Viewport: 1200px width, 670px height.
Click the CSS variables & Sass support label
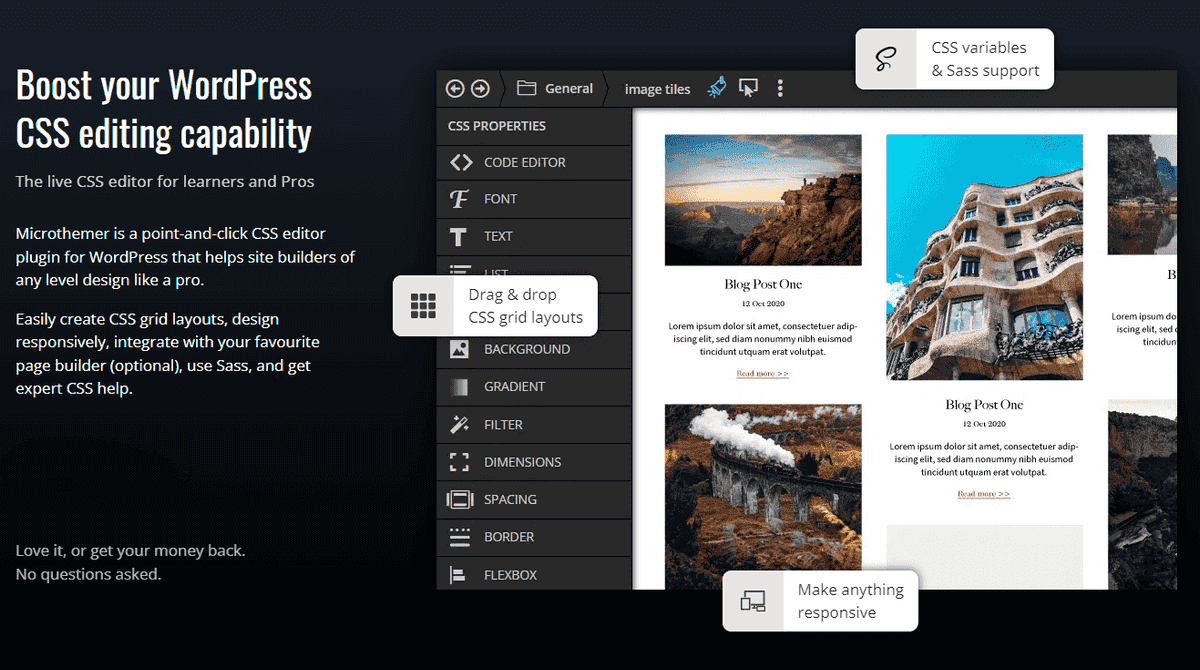point(986,59)
